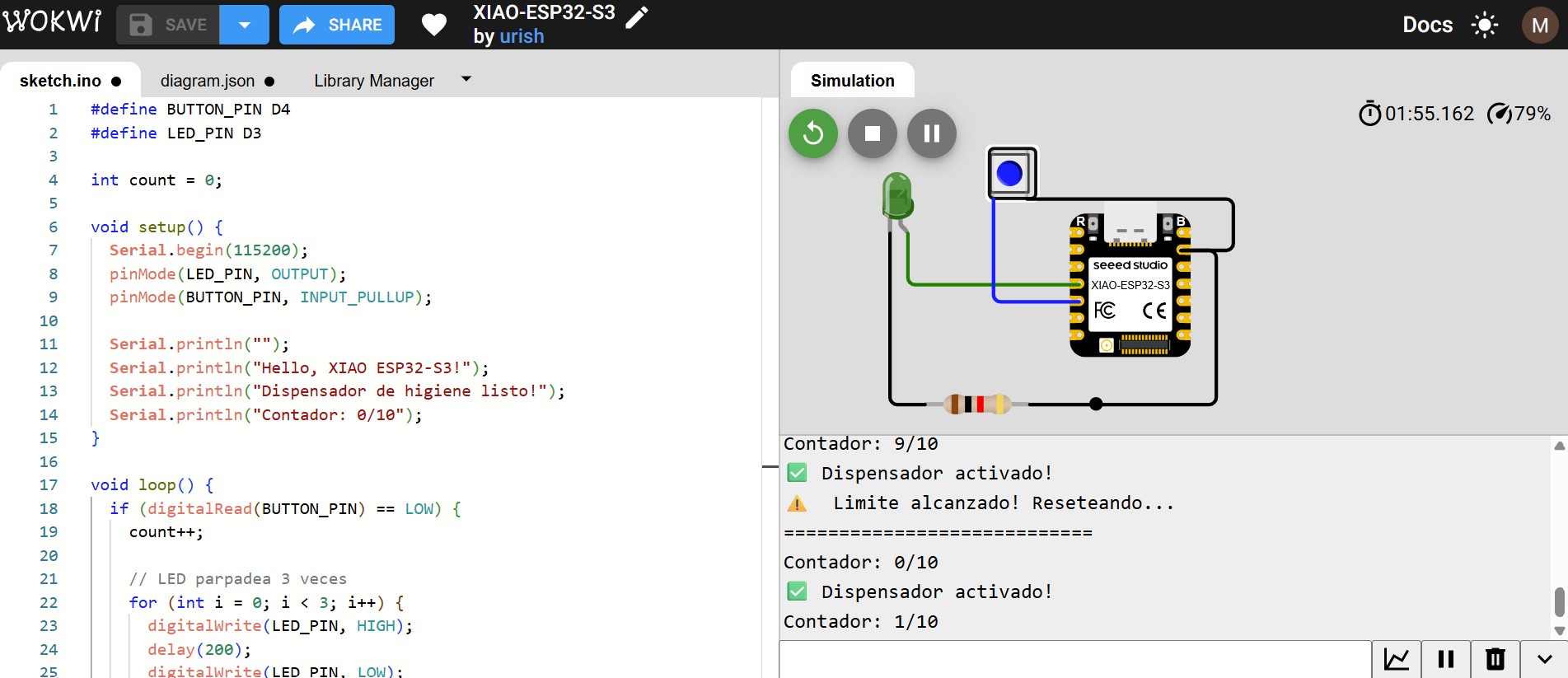
Task: Collapse serial monitor with chevron
Action: tap(1545, 659)
